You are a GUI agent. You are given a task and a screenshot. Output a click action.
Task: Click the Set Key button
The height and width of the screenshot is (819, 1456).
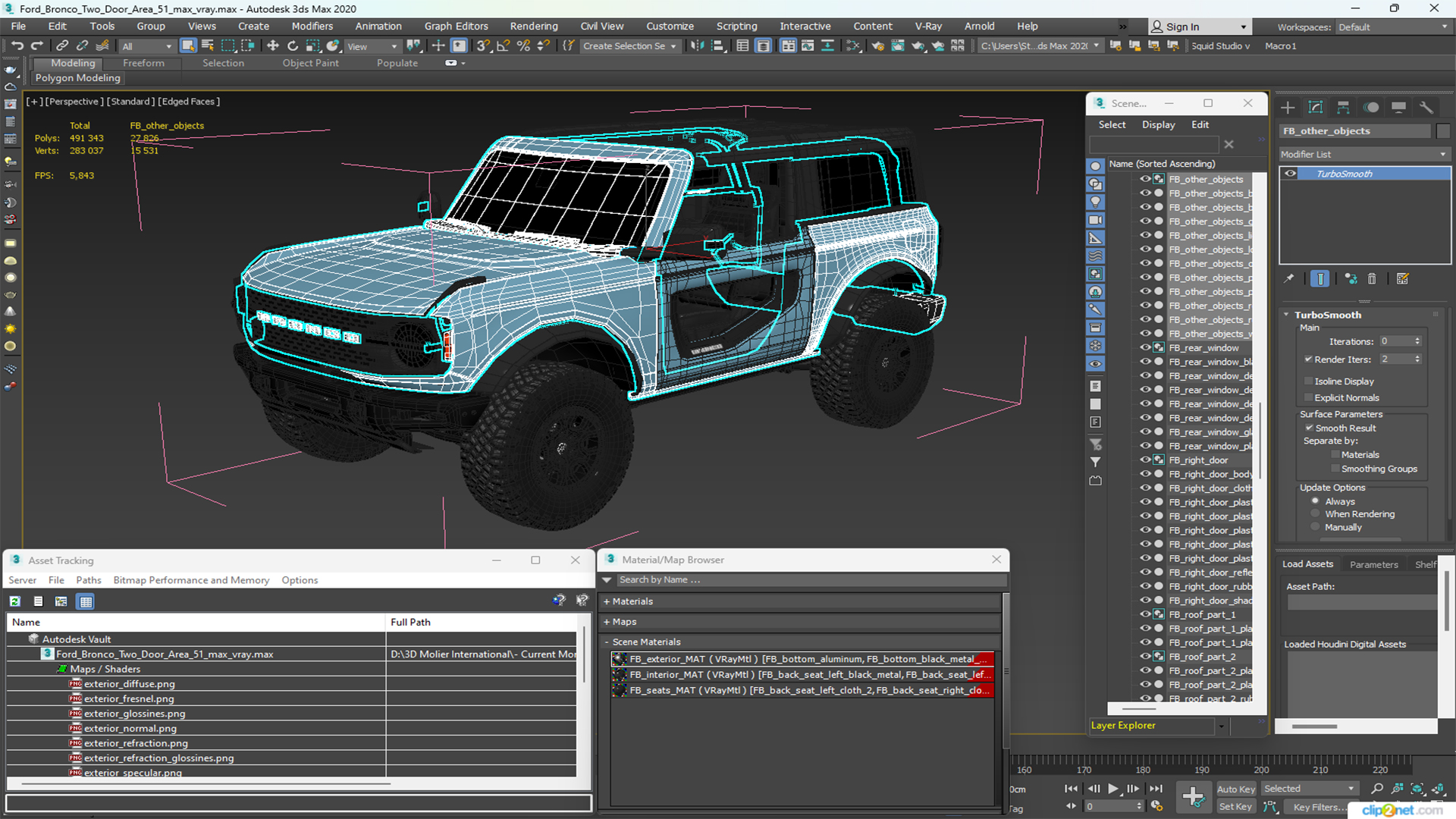coord(1235,807)
